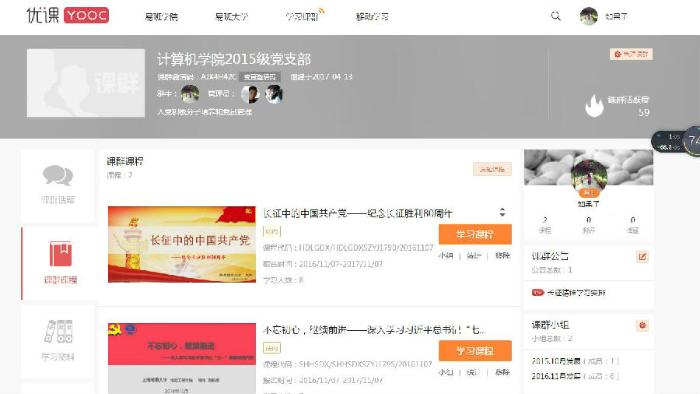Click the first administrator avatar in the banner
The height and width of the screenshot is (394, 700).
(250, 94)
